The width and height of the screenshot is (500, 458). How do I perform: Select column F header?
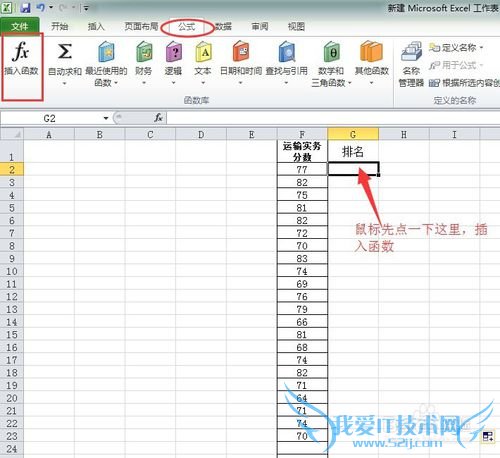point(302,134)
